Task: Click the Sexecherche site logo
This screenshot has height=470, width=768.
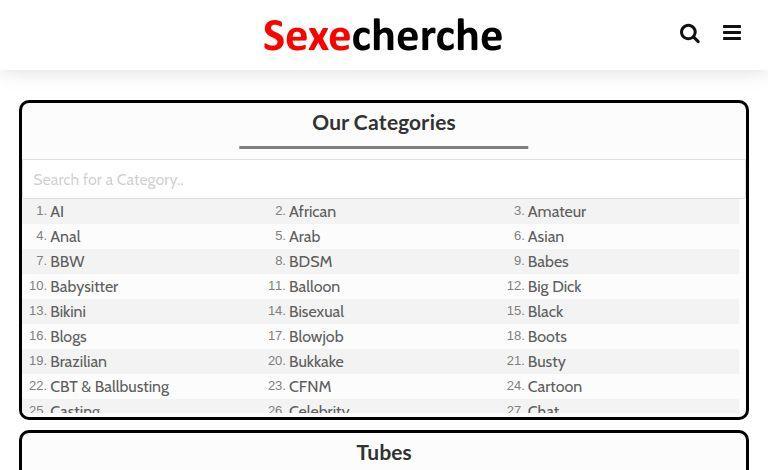Action: coord(383,36)
